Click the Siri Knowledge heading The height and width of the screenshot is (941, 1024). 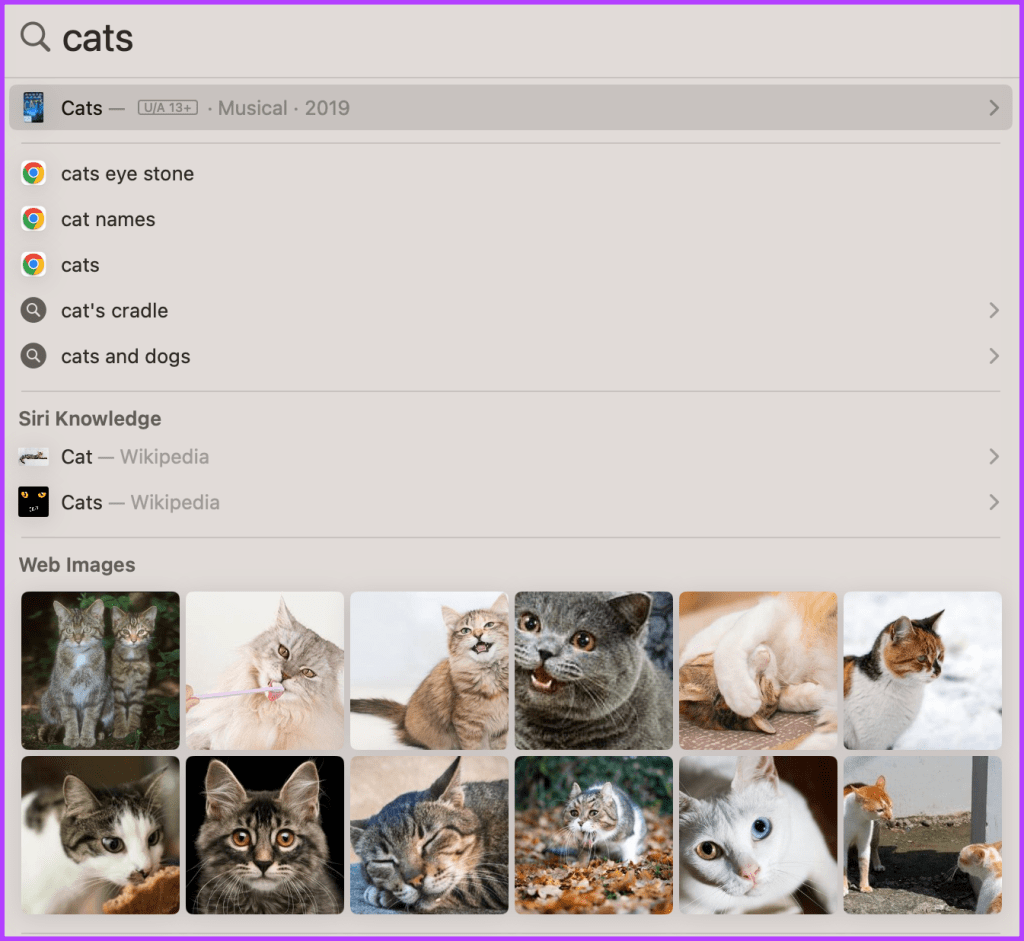pos(90,419)
